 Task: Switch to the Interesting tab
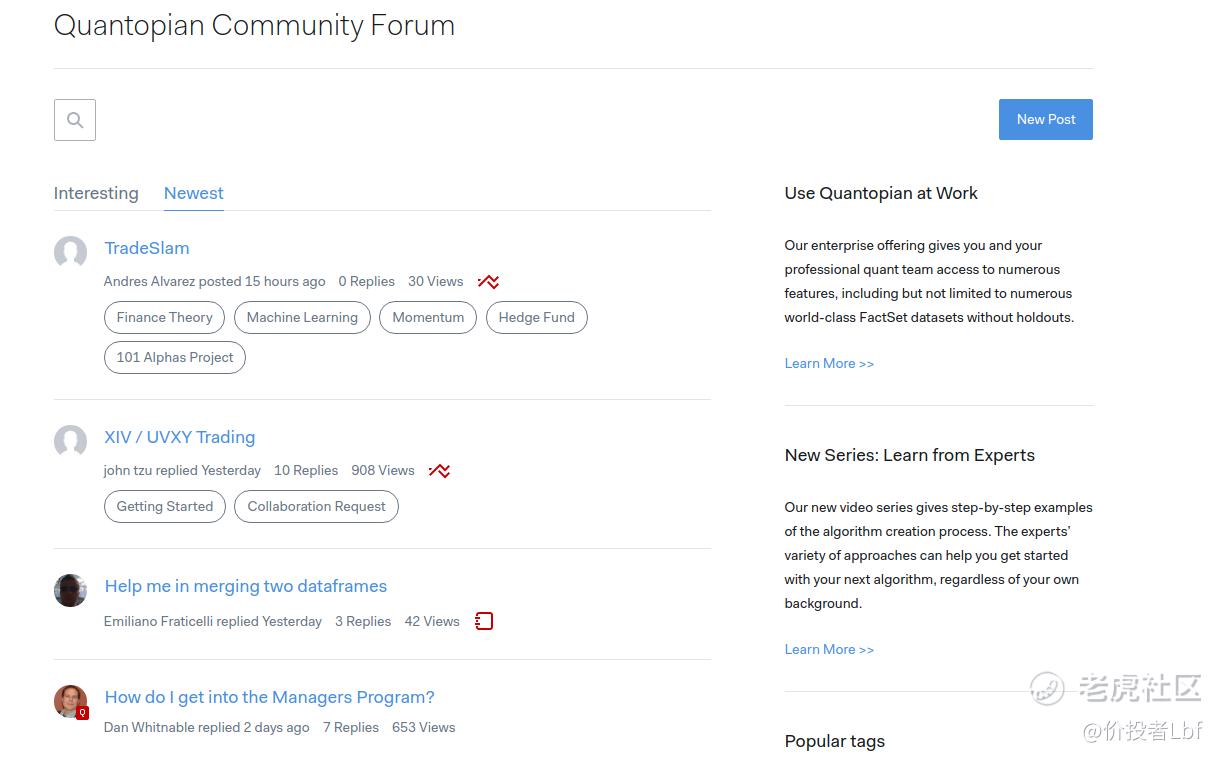[x=96, y=193]
